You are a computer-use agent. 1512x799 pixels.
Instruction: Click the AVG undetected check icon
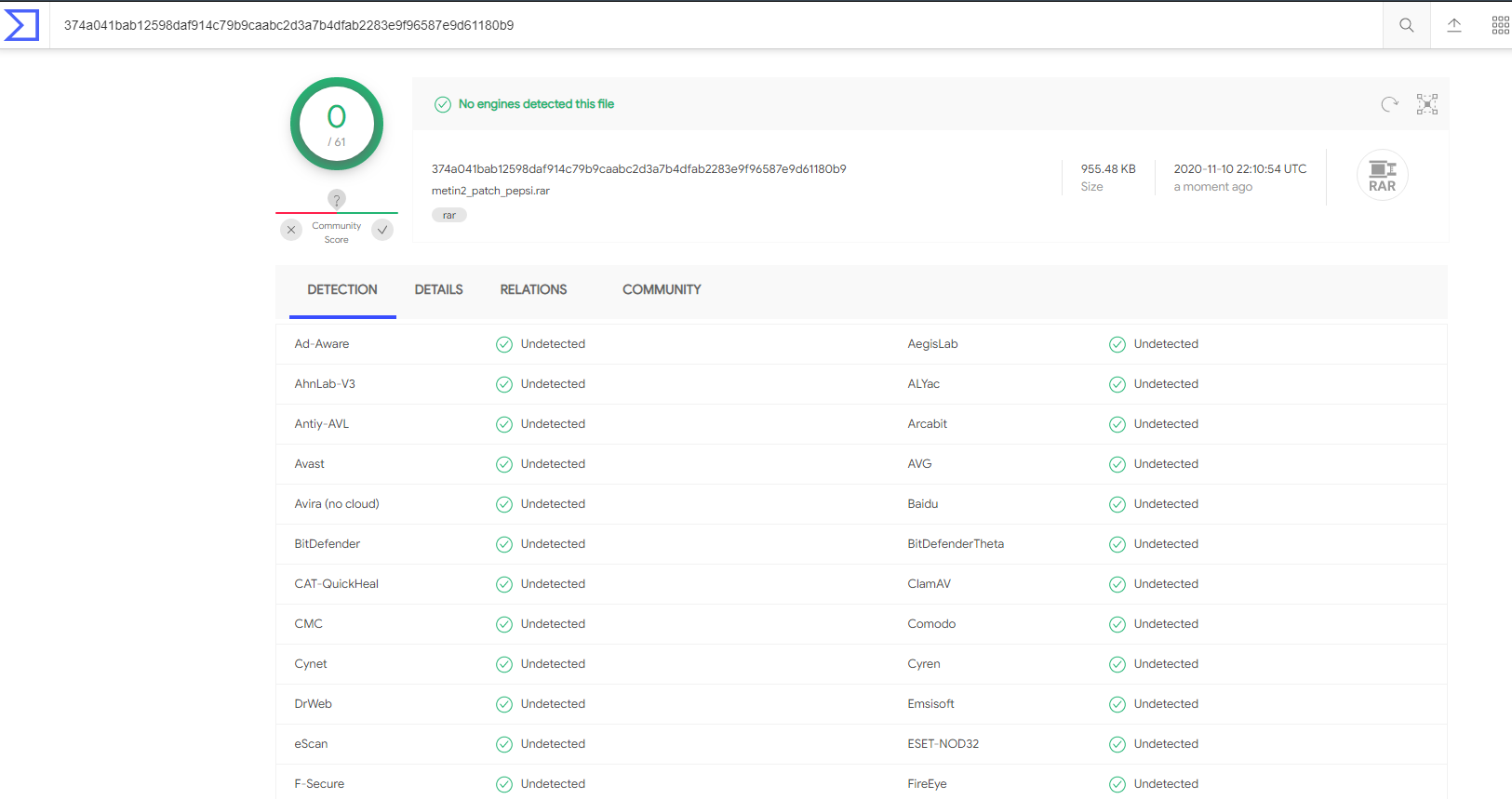click(1117, 464)
